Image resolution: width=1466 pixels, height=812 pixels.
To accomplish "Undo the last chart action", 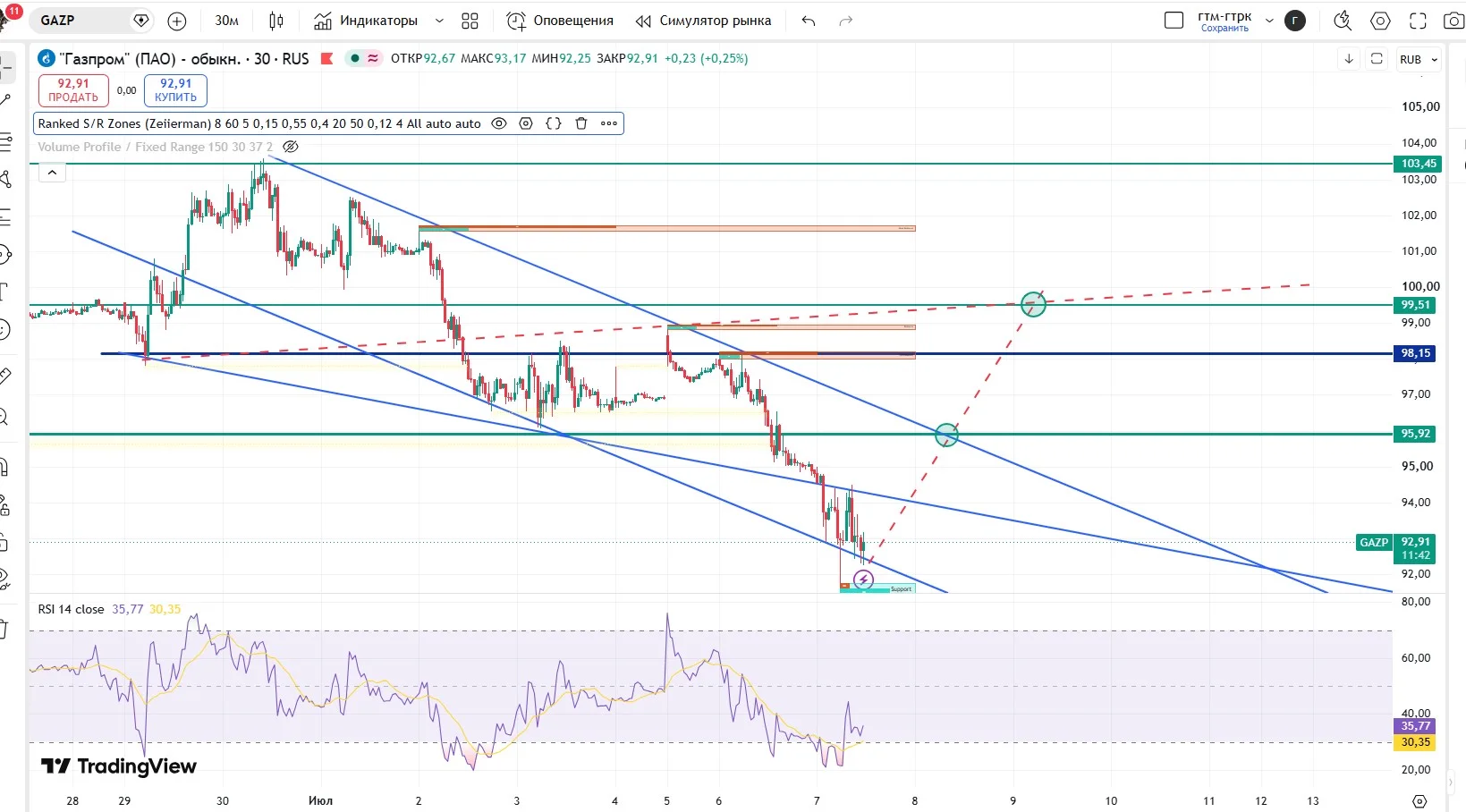I will pyautogui.click(x=809, y=21).
